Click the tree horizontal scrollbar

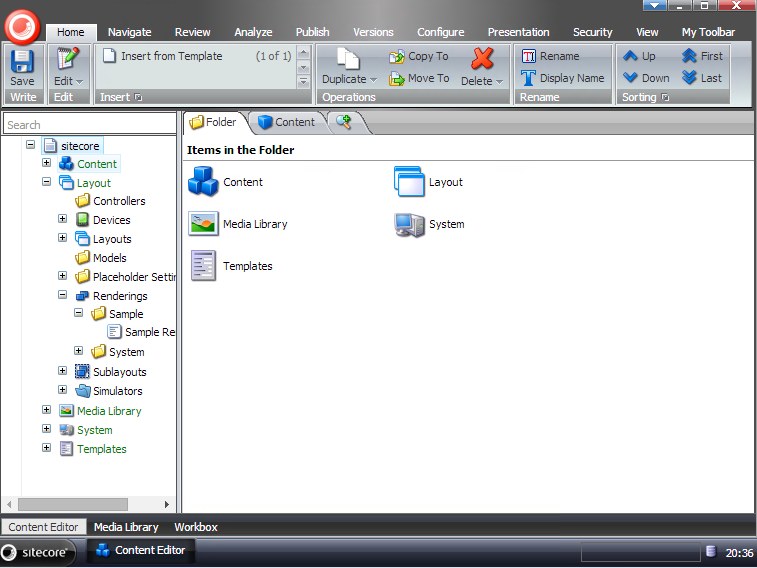[86, 505]
